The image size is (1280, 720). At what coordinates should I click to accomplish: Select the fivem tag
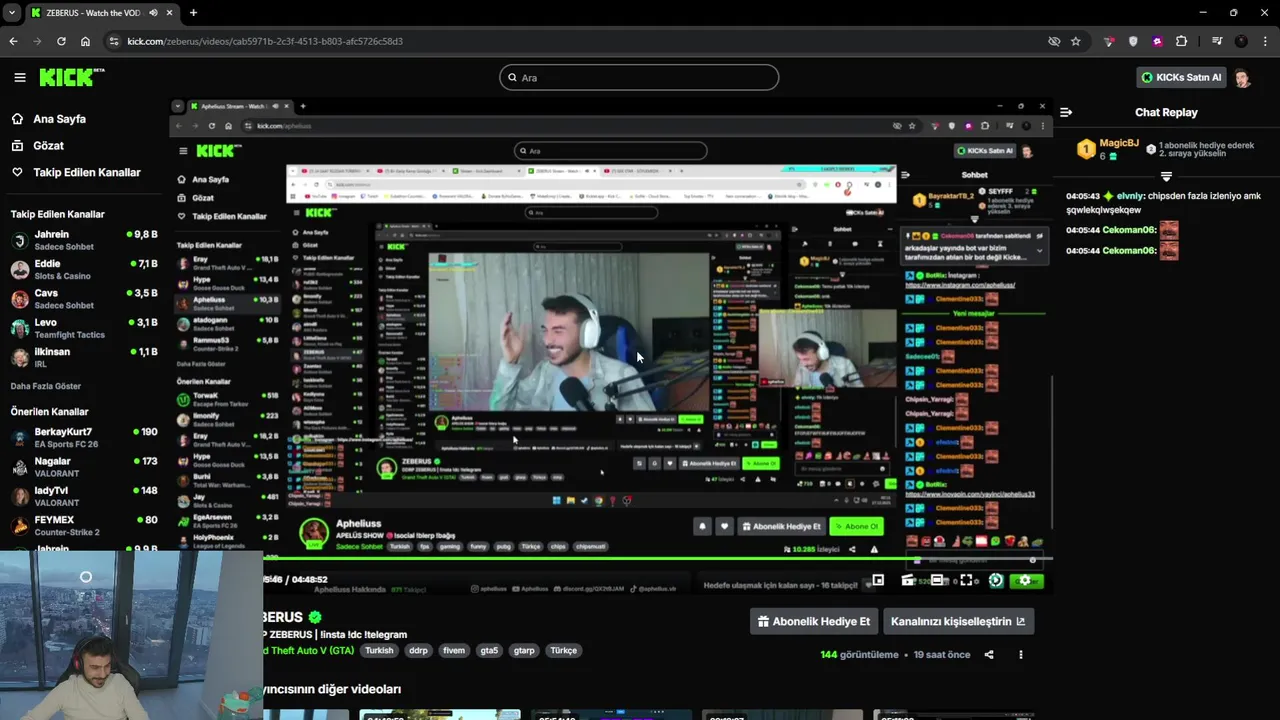pos(454,650)
